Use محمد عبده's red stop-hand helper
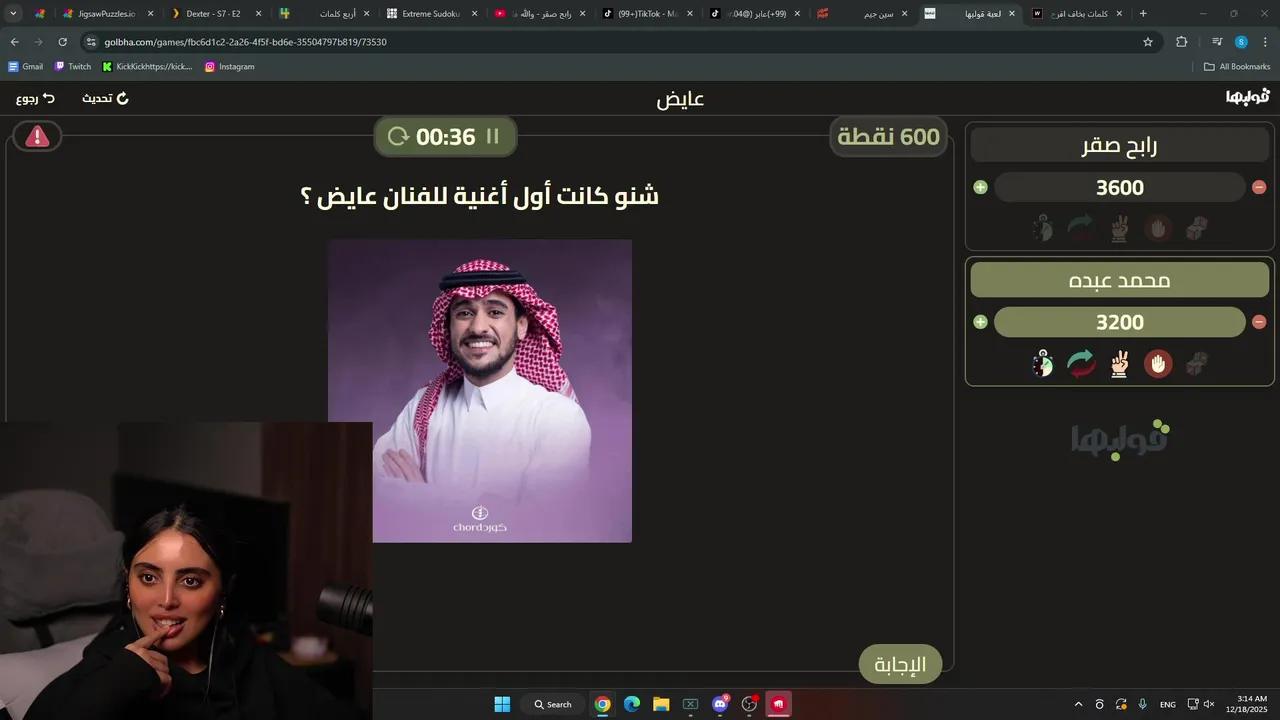The height and width of the screenshot is (720, 1280). pyautogui.click(x=1158, y=363)
